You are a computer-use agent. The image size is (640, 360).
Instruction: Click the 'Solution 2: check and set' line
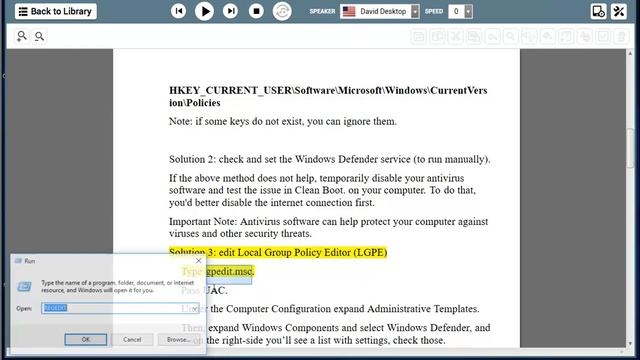pyautogui.click(x=329, y=159)
